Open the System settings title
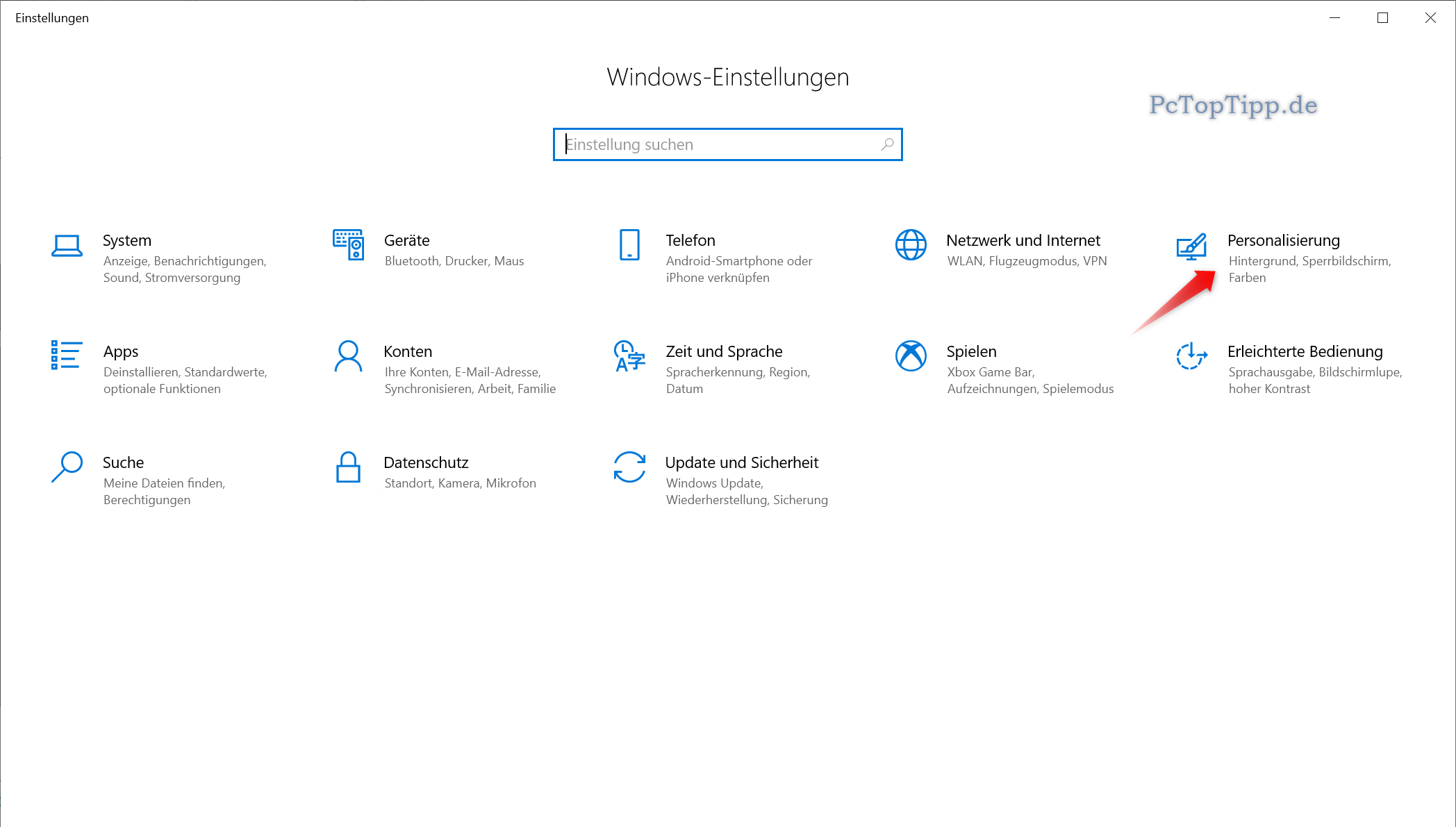The height and width of the screenshot is (827, 1456). coord(127,240)
